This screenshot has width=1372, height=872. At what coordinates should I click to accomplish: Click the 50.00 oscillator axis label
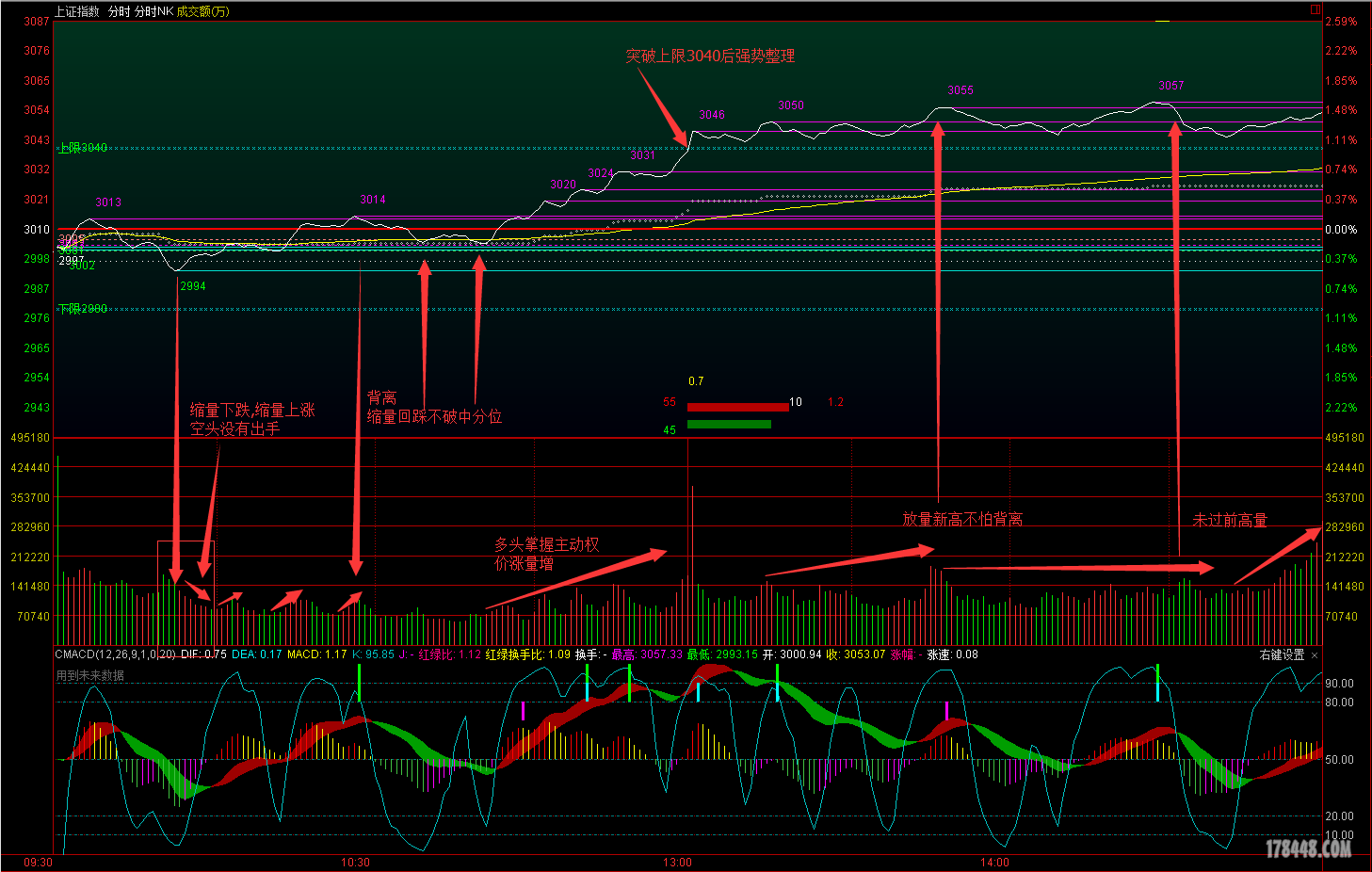pos(1339,759)
